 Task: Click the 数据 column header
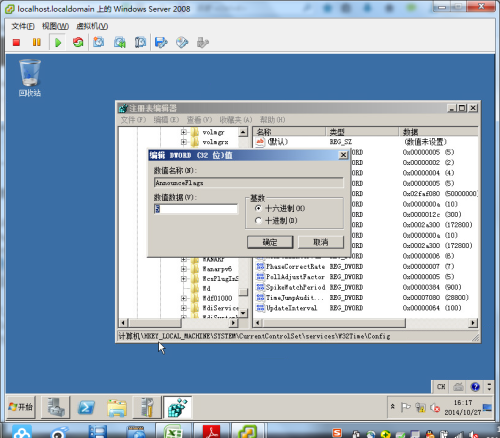(x=438, y=132)
